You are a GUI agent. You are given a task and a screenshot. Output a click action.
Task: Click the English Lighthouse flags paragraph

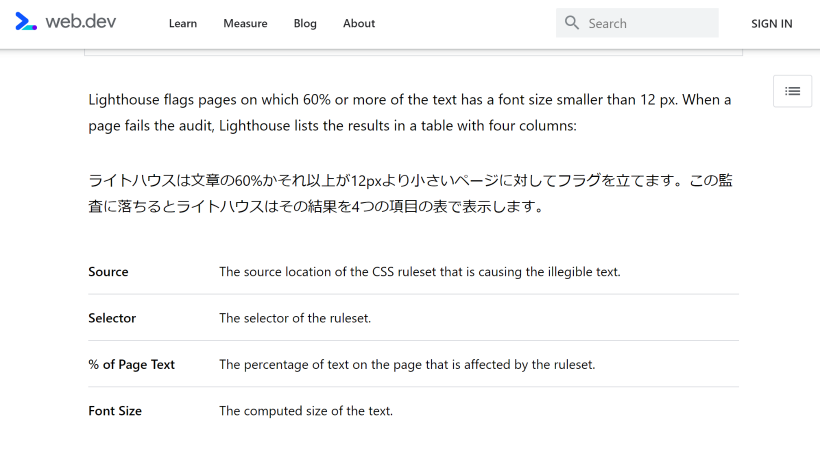409,113
